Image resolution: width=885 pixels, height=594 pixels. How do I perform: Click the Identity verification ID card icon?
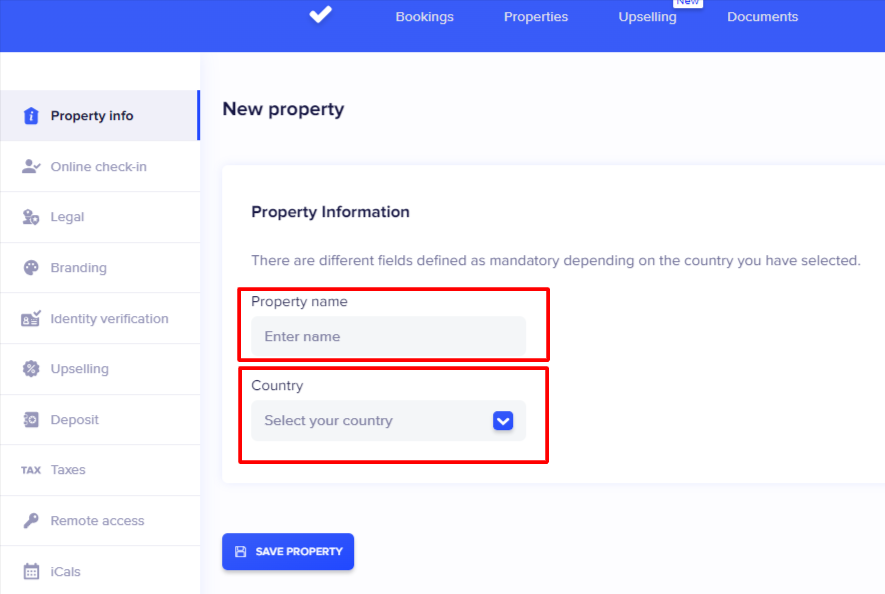[31, 319]
